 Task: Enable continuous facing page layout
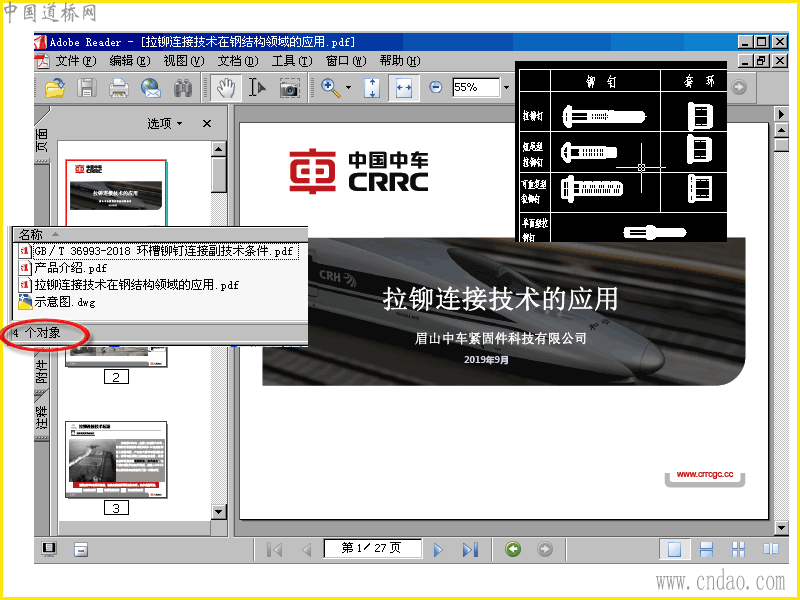pos(738,549)
